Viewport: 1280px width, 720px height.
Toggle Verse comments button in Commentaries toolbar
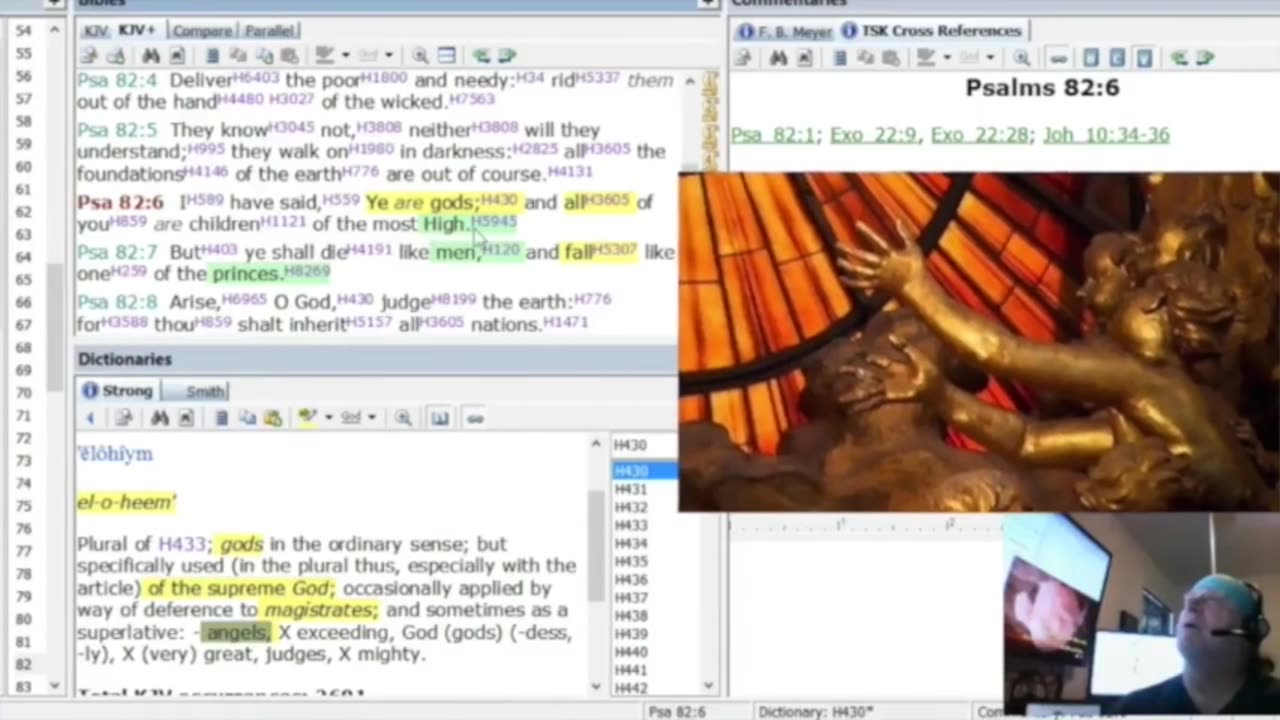[x=1144, y=58]
